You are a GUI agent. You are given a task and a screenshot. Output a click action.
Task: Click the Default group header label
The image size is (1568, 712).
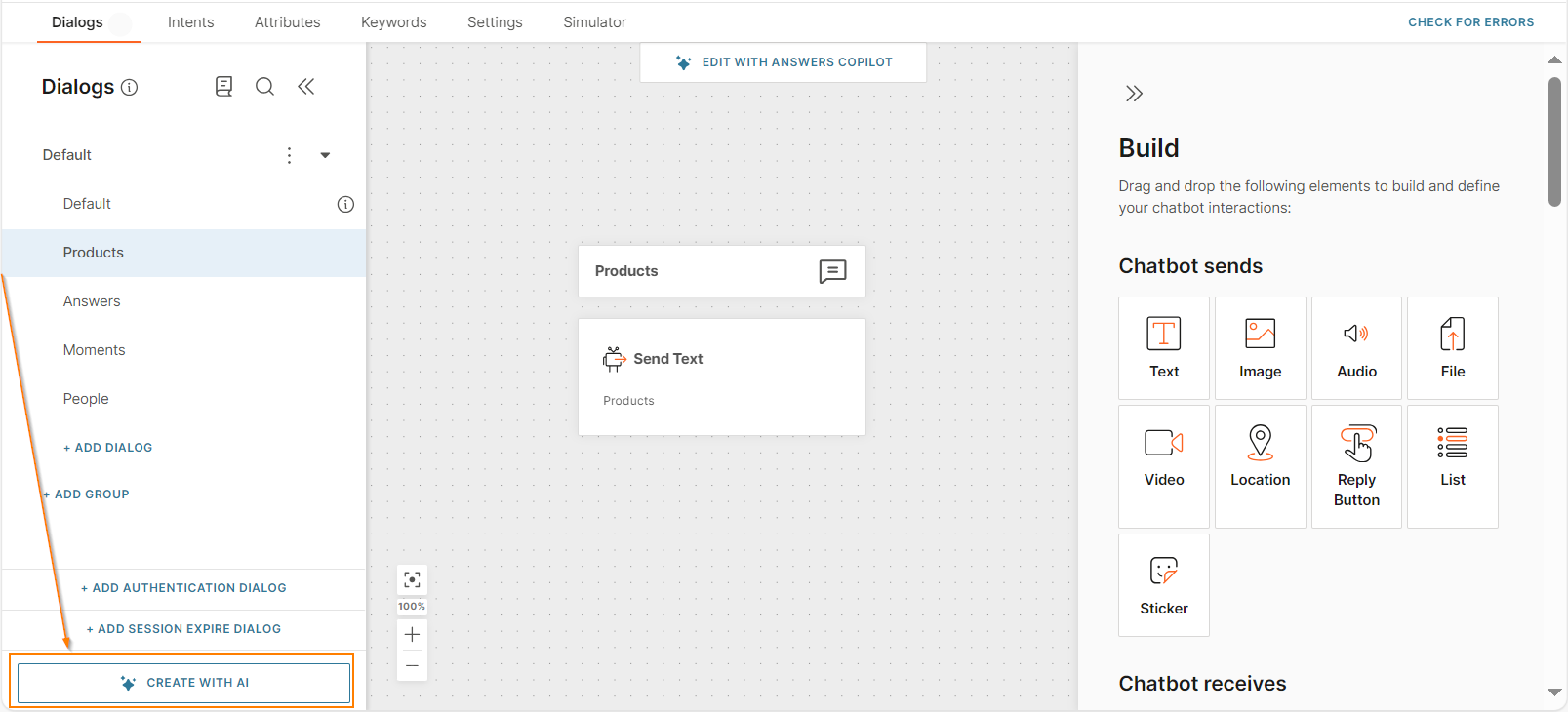[x=66, y=155]
